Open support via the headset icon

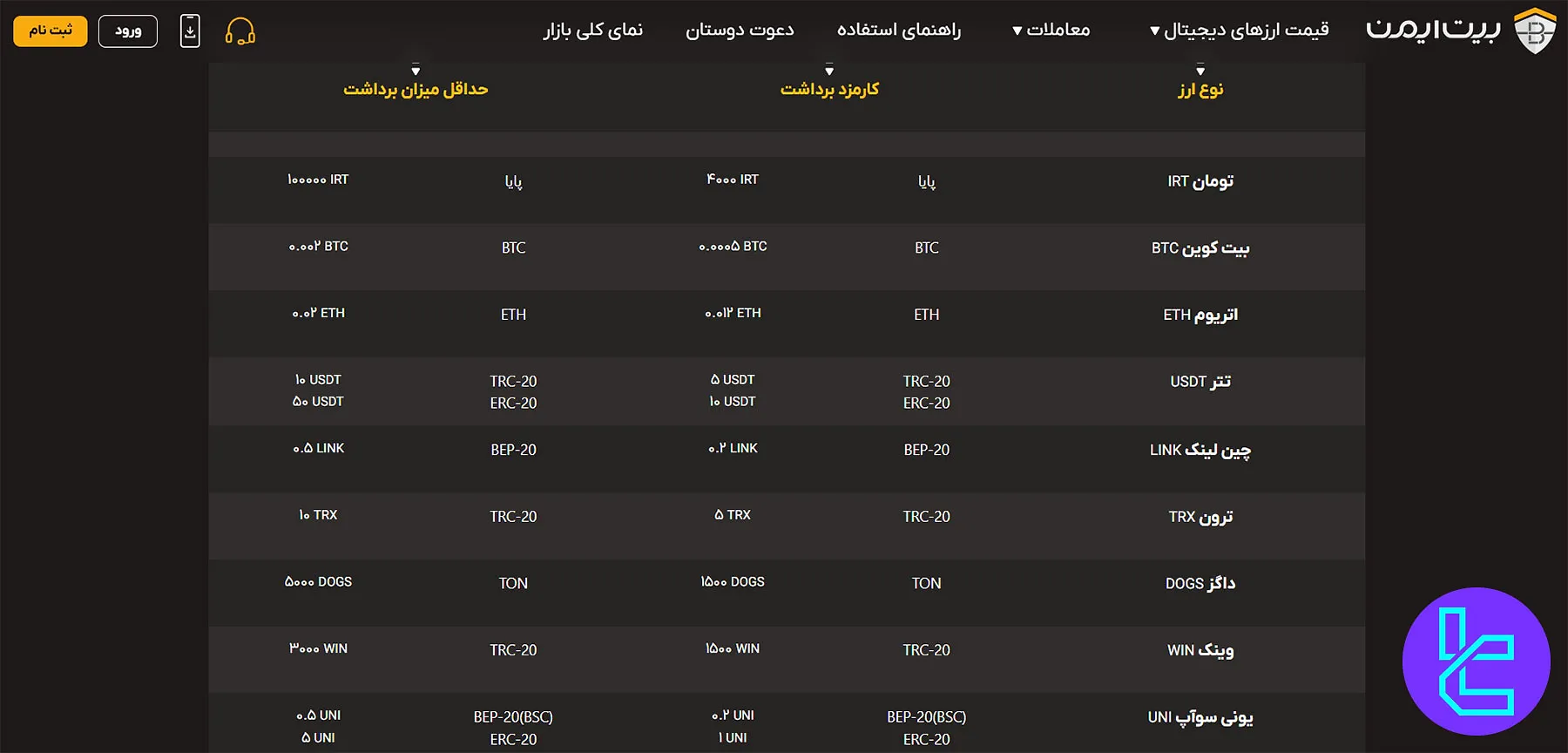(240, 31)
